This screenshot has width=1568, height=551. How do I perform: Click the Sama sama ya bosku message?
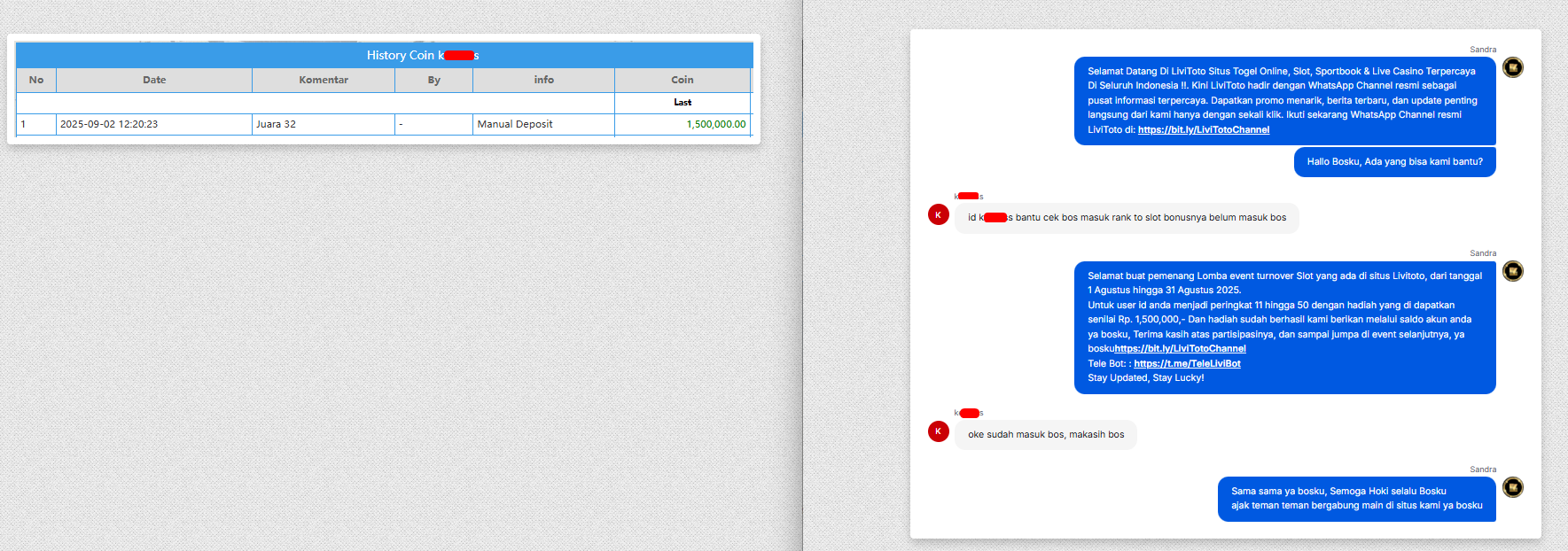click(x=1356, y=499)
